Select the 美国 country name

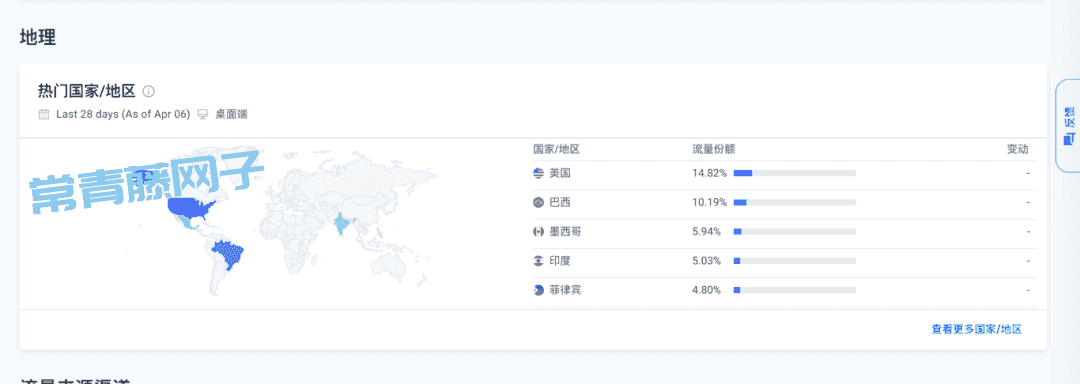pyautogui.click(x=560, y=173)
